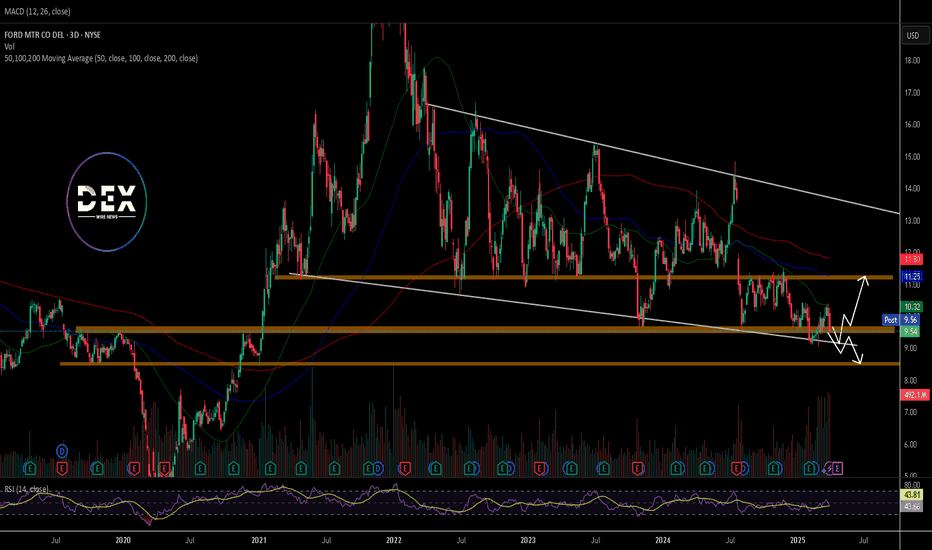Open the red earnings marker above the 2023 label

pyautogui.click(x=540, y=469)
